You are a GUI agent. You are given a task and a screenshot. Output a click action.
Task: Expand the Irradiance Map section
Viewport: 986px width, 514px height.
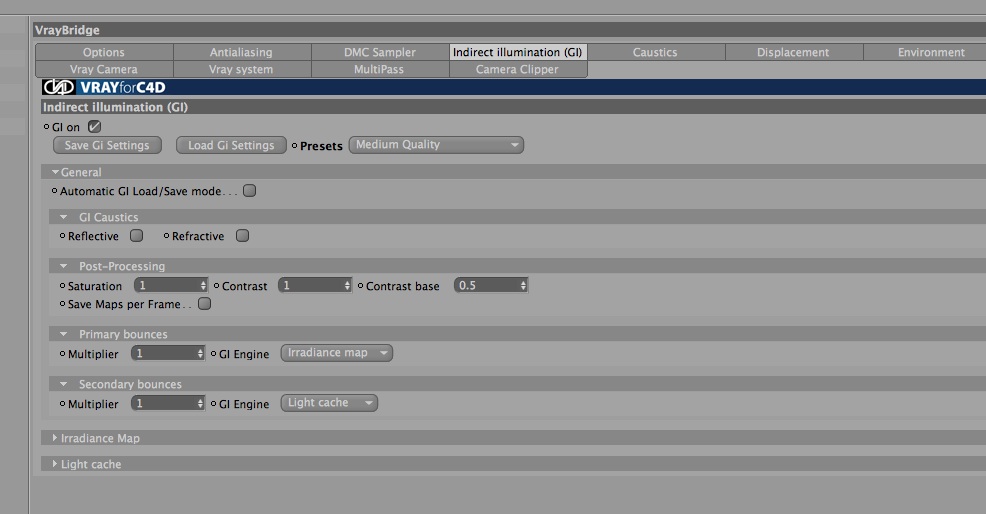(55, 438)
